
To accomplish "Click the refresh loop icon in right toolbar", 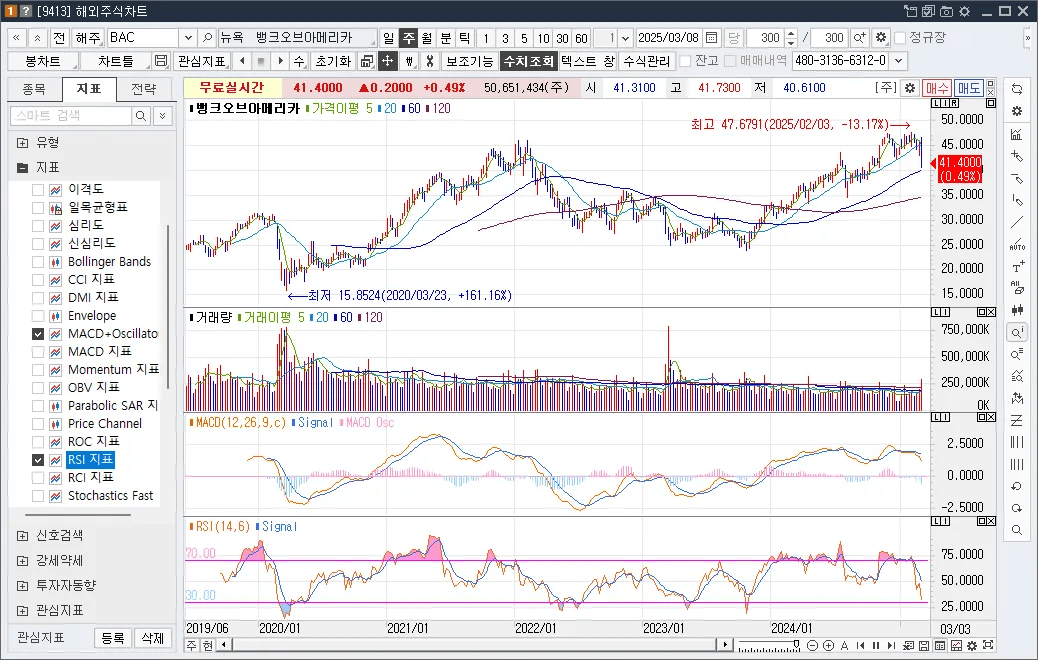I will [1017, 89].
